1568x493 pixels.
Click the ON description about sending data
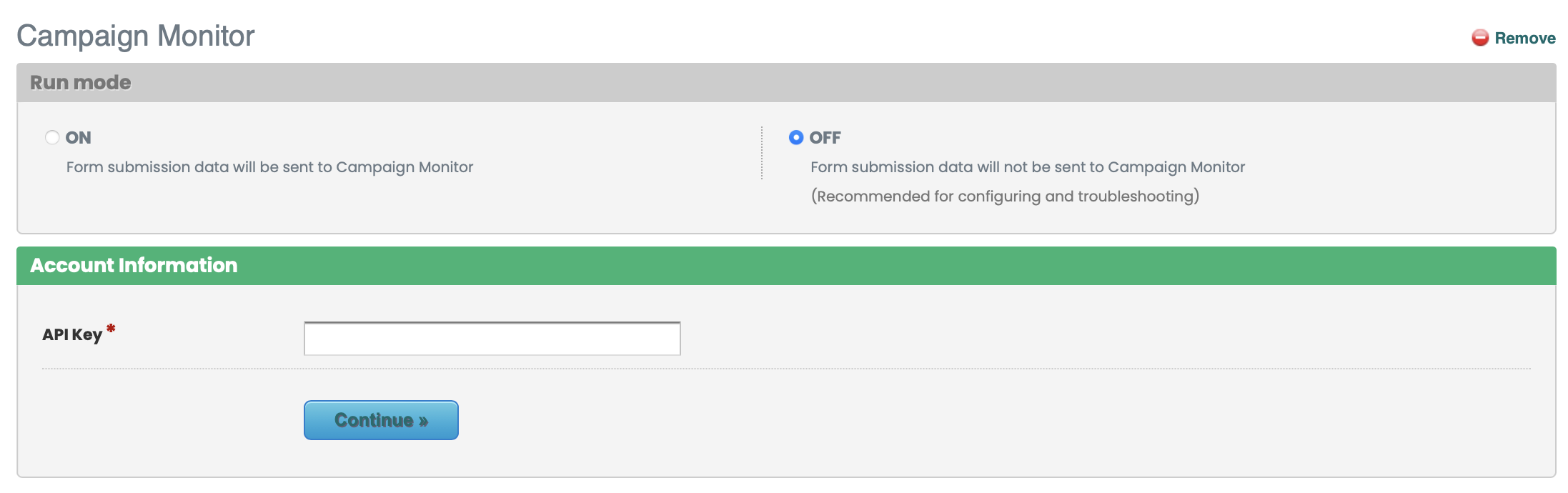click(269, 167)
